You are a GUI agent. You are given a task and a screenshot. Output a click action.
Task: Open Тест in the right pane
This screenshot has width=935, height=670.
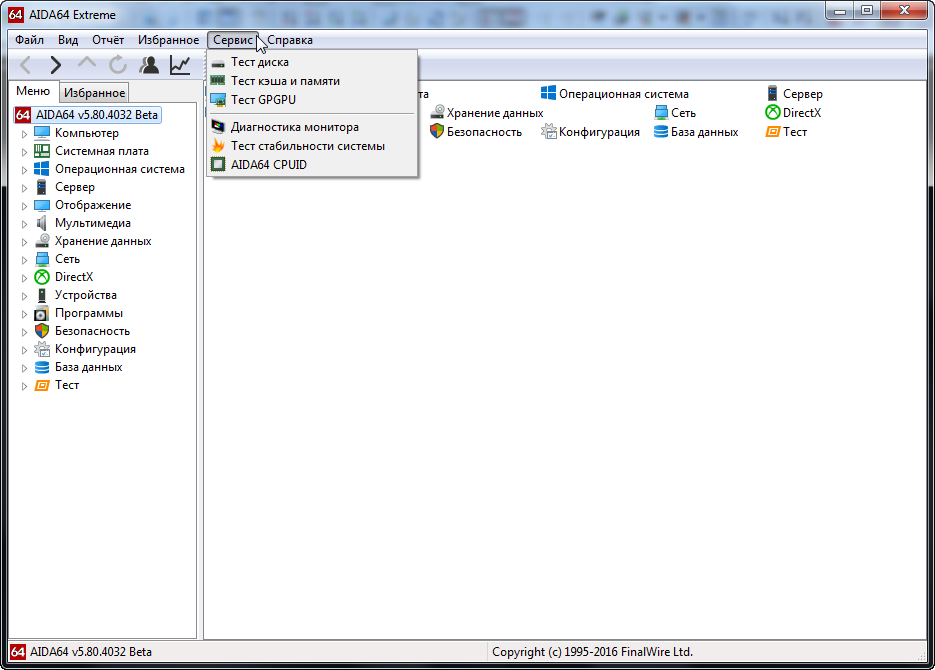click(x=786, y=132)
